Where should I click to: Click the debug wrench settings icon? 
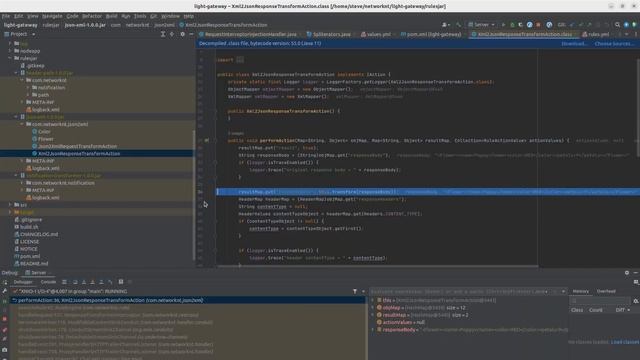[x=4, y=291]
